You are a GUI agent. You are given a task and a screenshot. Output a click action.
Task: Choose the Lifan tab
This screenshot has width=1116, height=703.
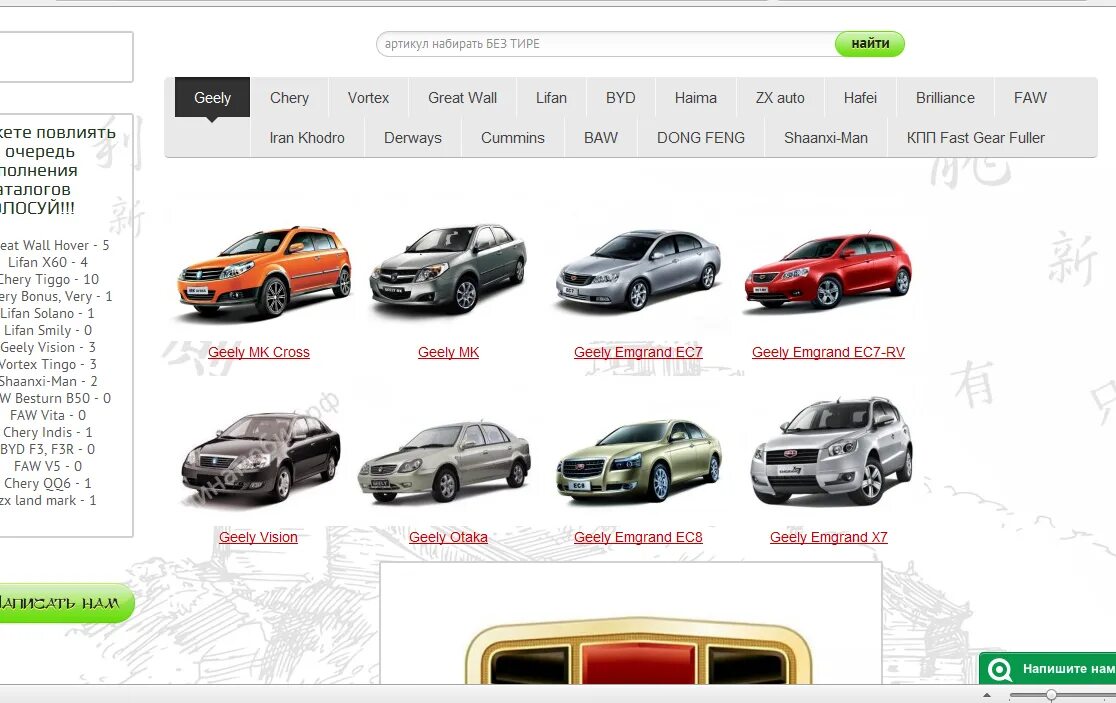tap(551, 97)
